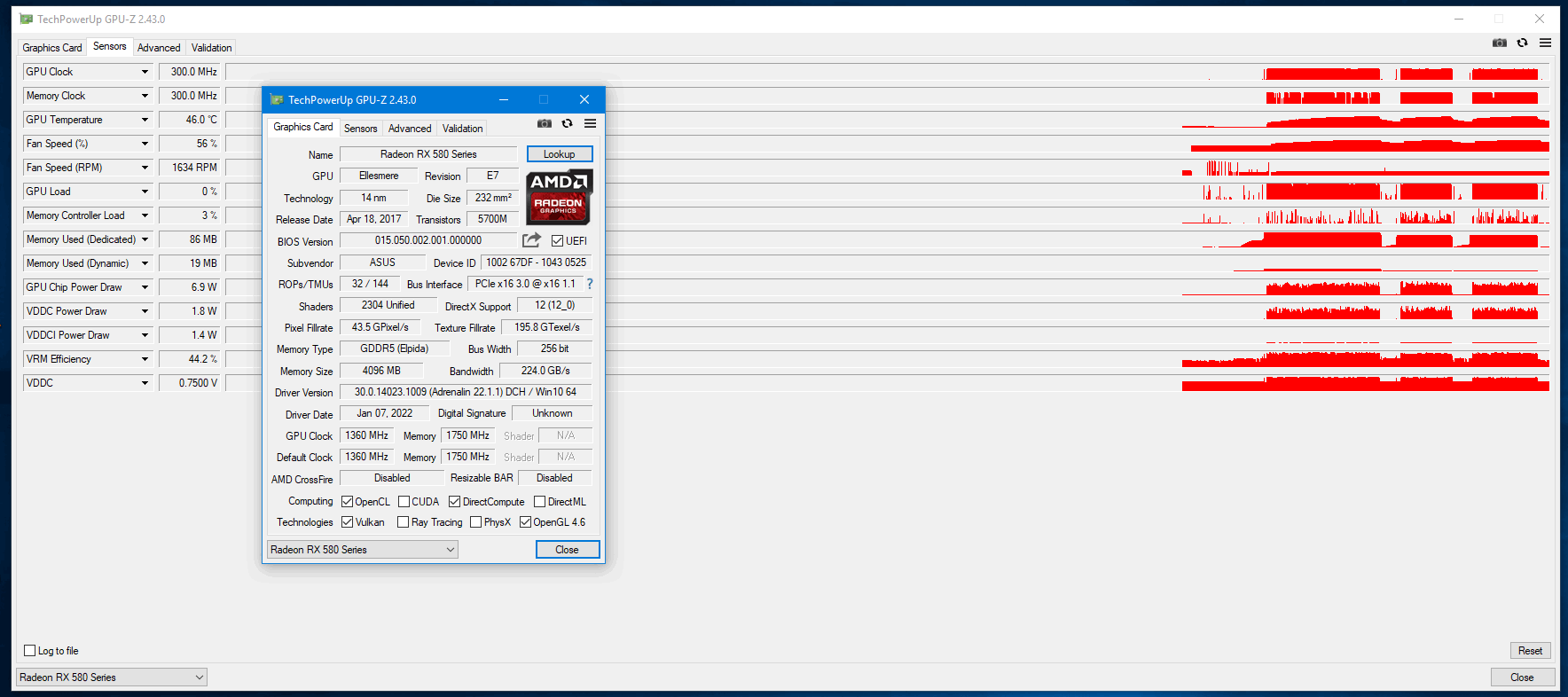
Task: Open the VRM Efficiency sensor dropdown
Action: [x=145, y=359]
